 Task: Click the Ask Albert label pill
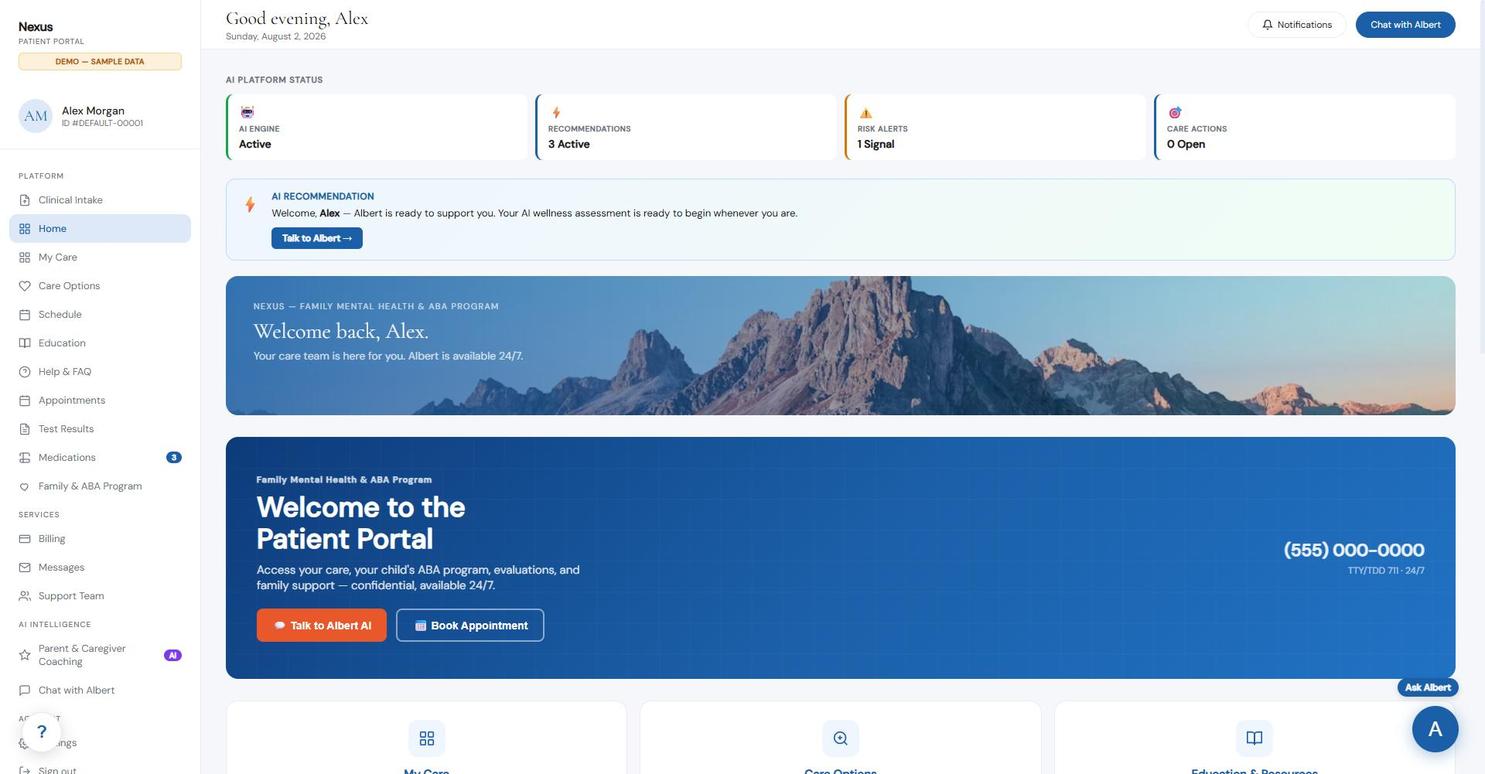pyautogui.click(x=1428, y=688)
